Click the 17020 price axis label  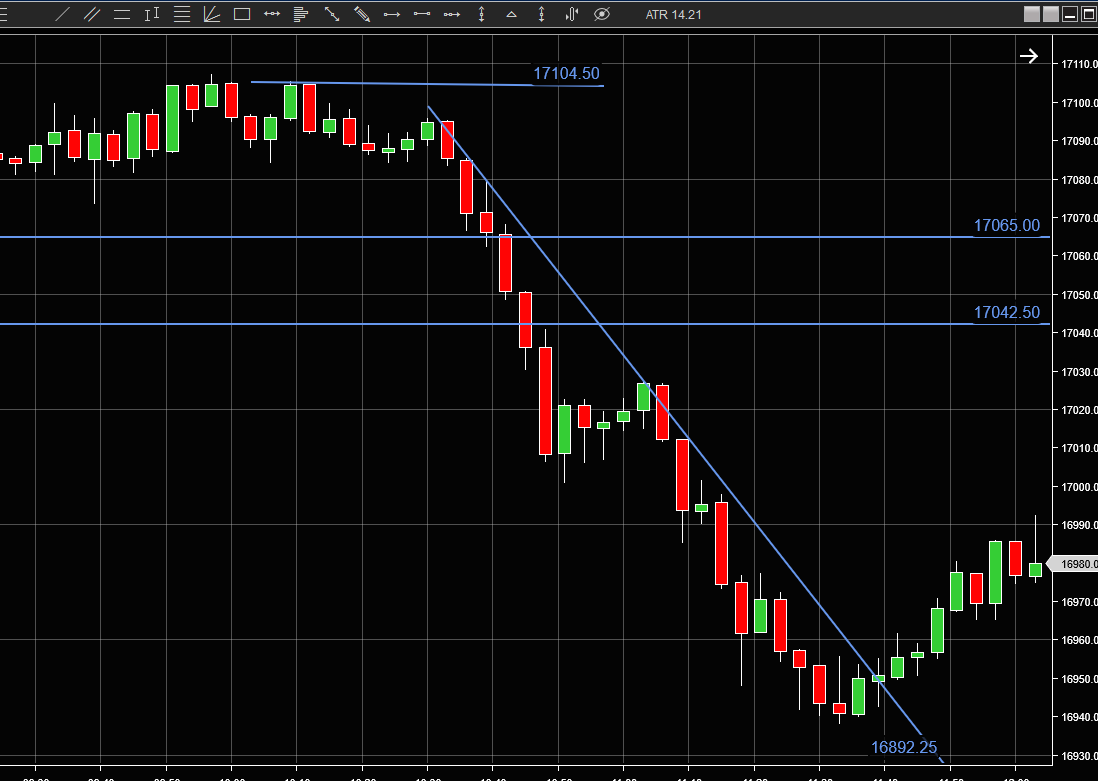pyautogui.click(x=1079, y=410)
